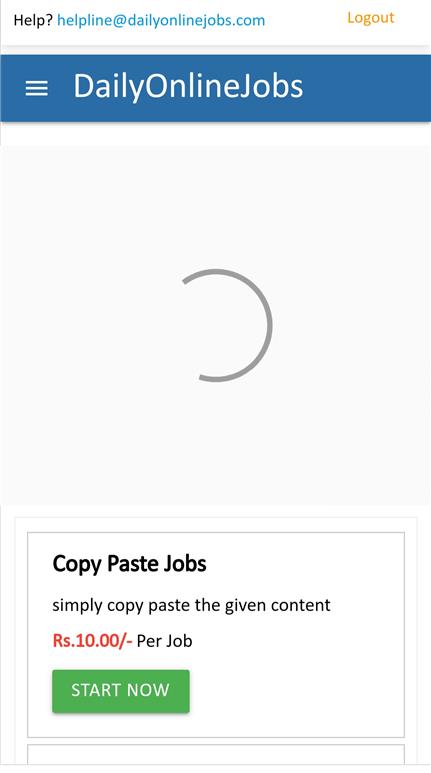
Task: Open the hamburger navigation menu
Action: 36,88
